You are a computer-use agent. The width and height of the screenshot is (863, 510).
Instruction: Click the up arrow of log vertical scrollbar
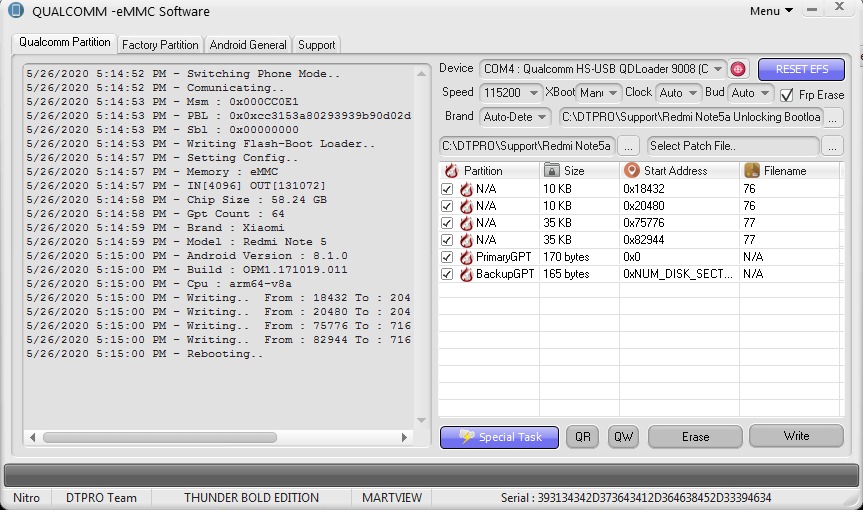point(422,74)
